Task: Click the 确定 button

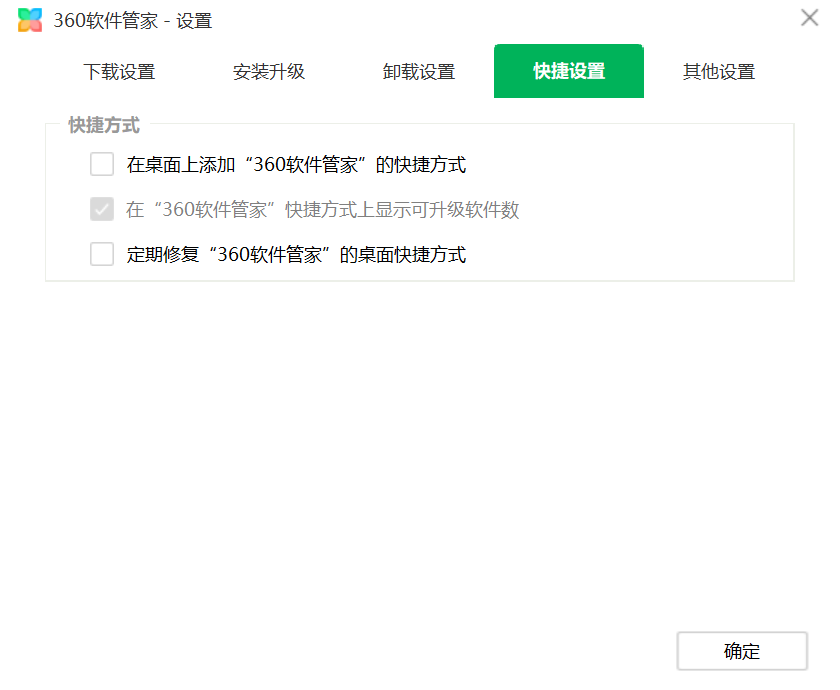Action: point(742,651)
